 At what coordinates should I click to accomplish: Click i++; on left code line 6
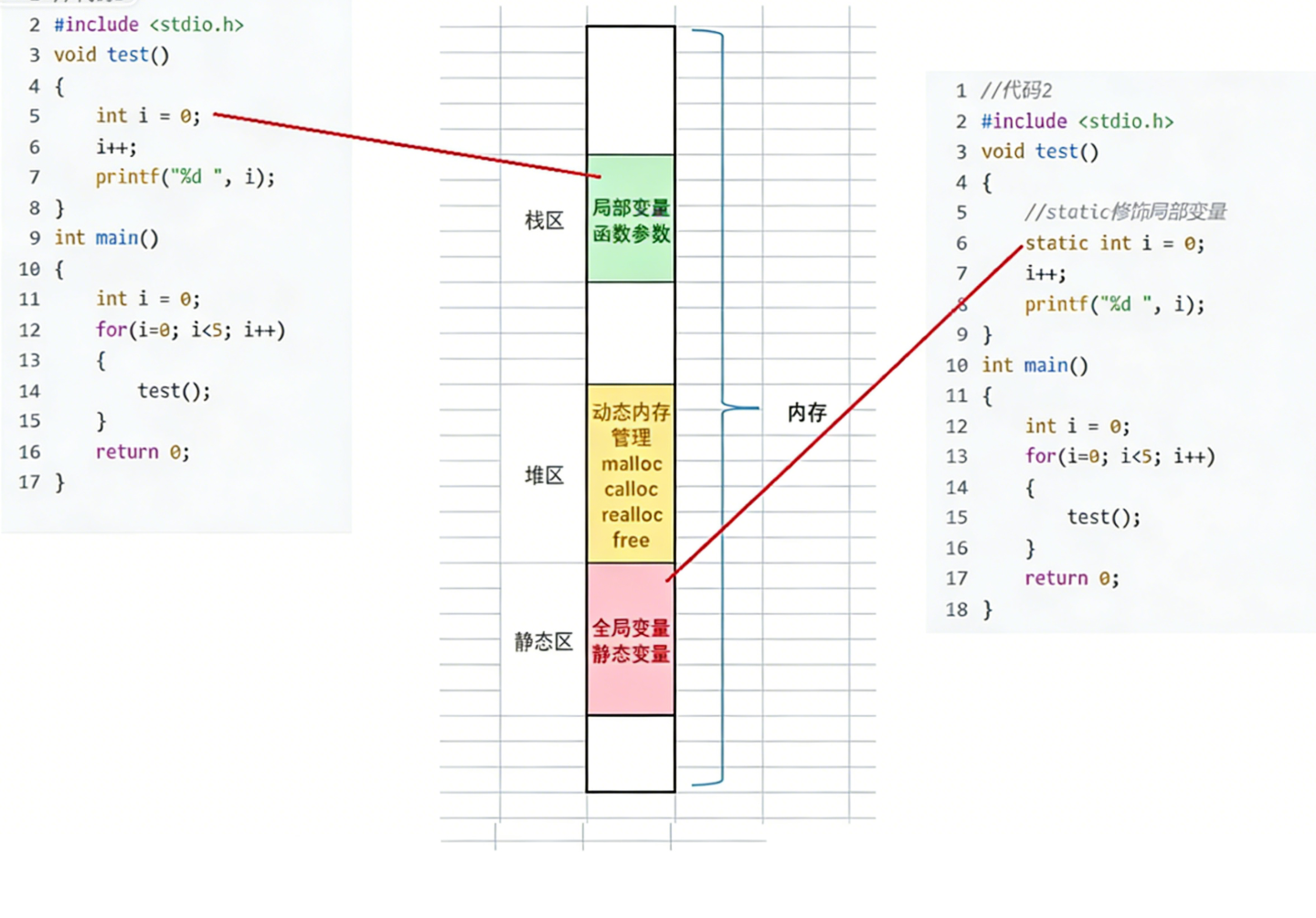(x=116, y=146)
